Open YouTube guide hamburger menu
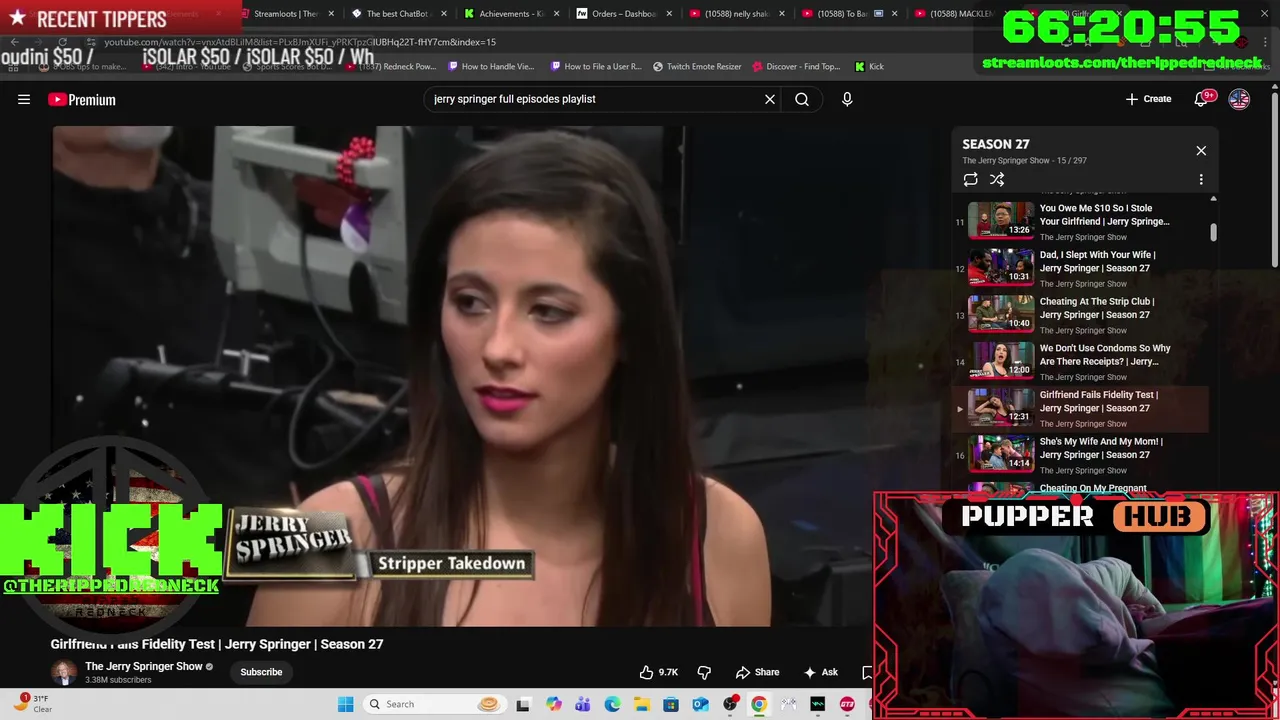1280x720 pixels. 24,99
